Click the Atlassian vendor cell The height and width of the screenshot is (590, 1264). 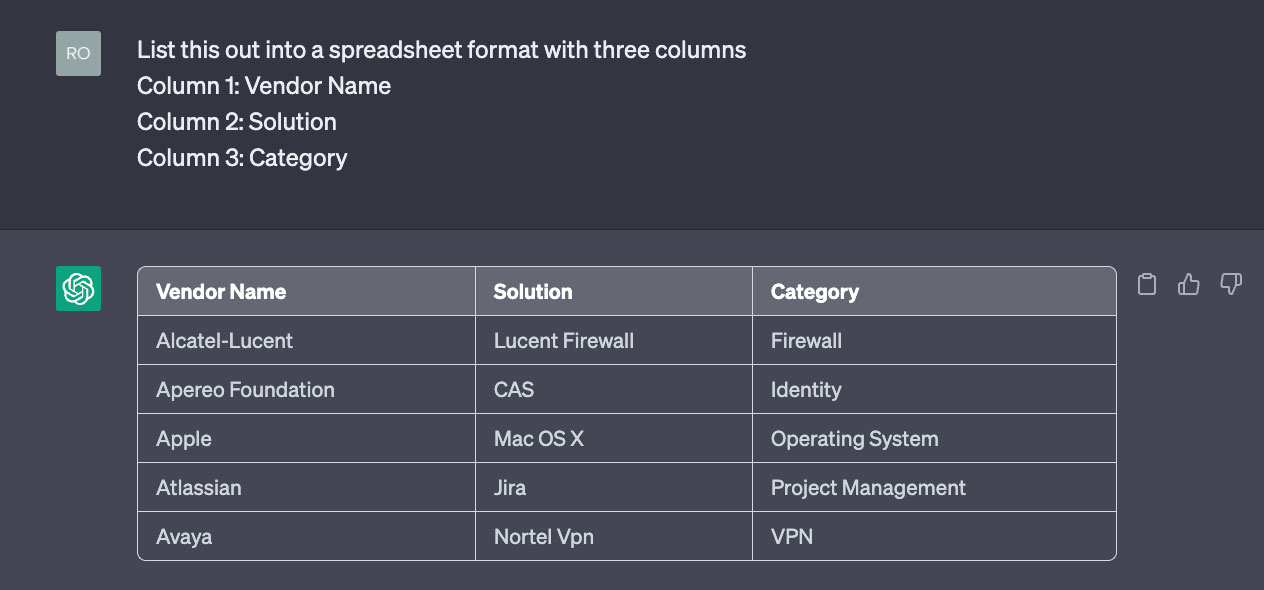click(306, 488)
